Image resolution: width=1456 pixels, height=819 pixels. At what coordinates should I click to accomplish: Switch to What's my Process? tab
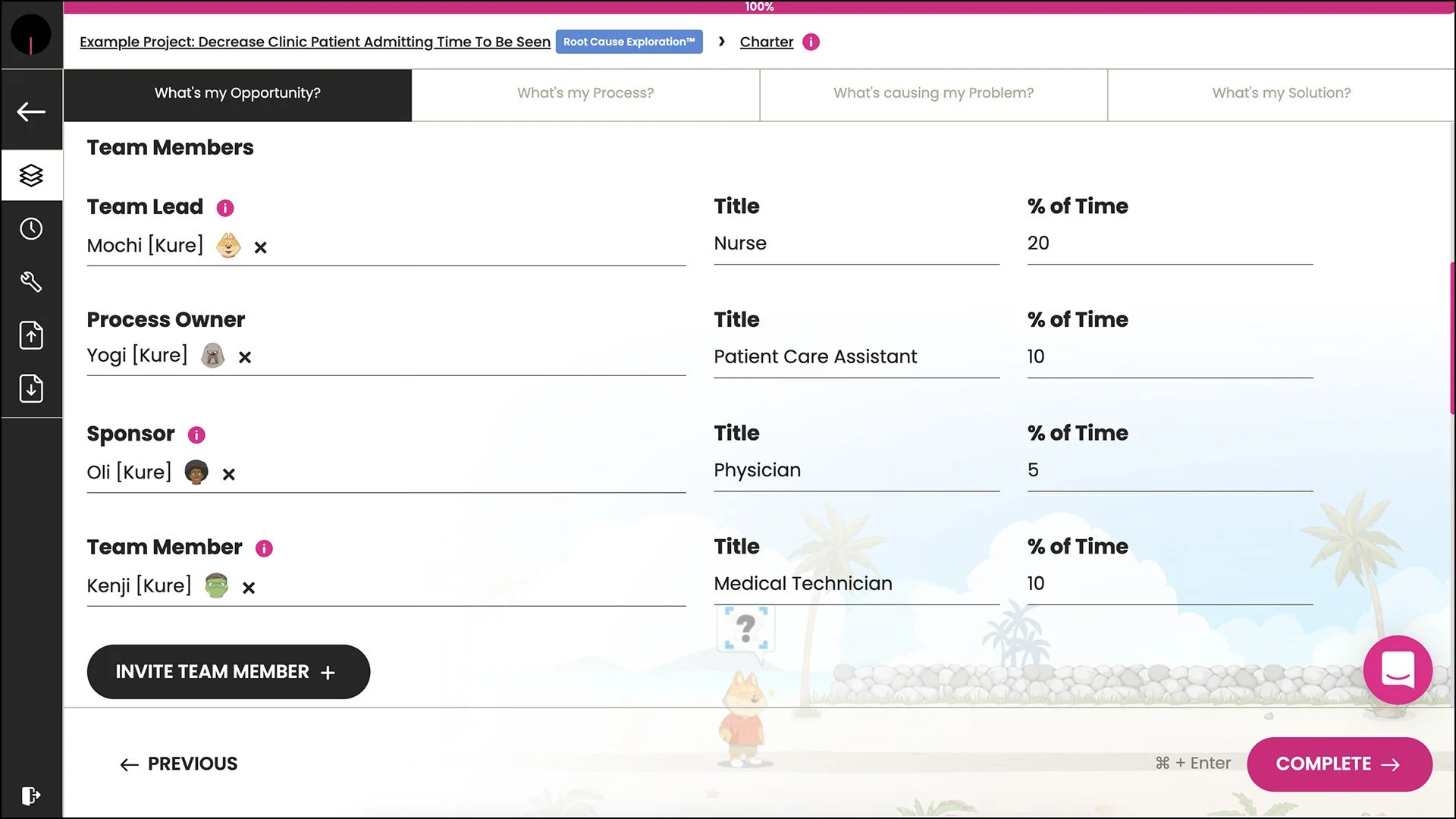click(585, 93)
